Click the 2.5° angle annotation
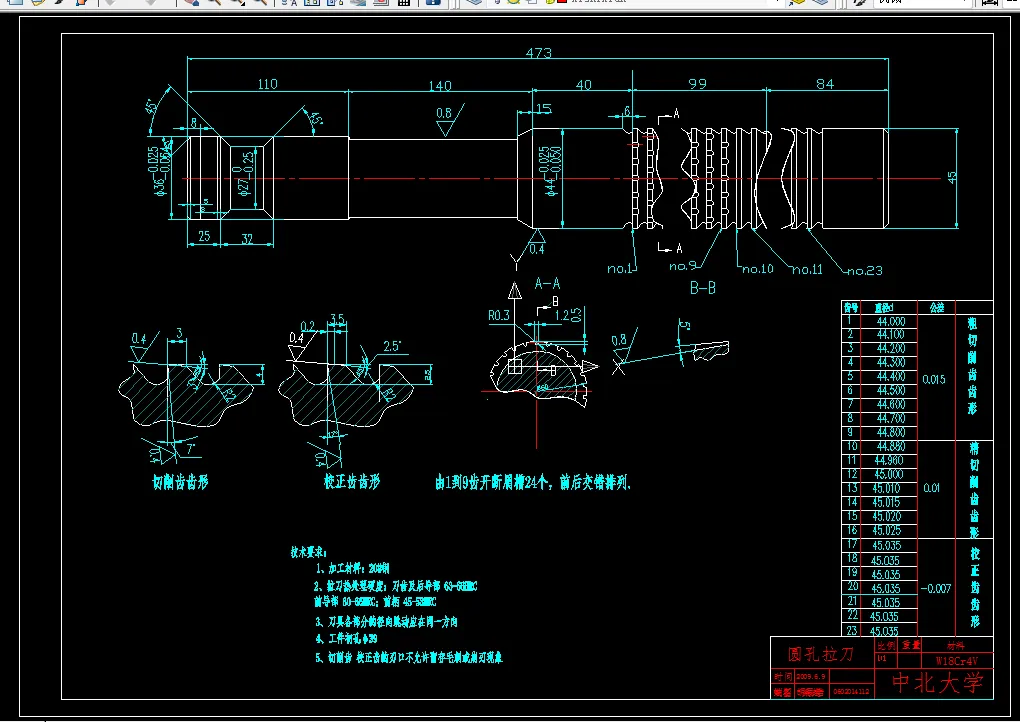Viewport: 1020px width, 722px height. pyautogui.click(x=392, y=346)
